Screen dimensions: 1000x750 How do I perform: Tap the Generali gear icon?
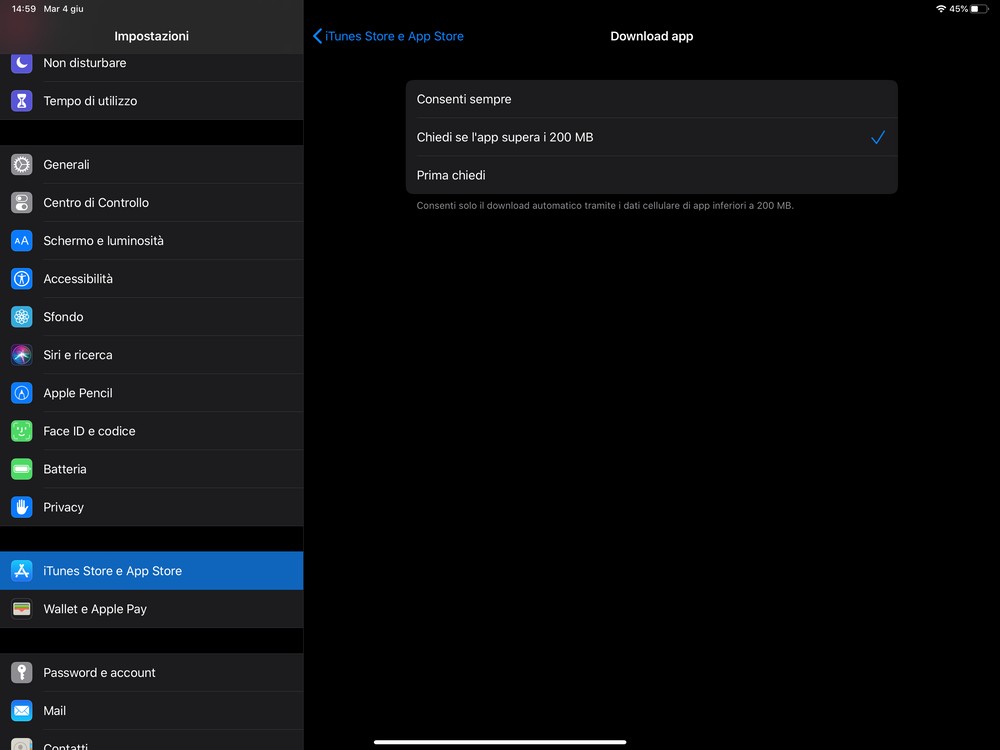[22, 165]
